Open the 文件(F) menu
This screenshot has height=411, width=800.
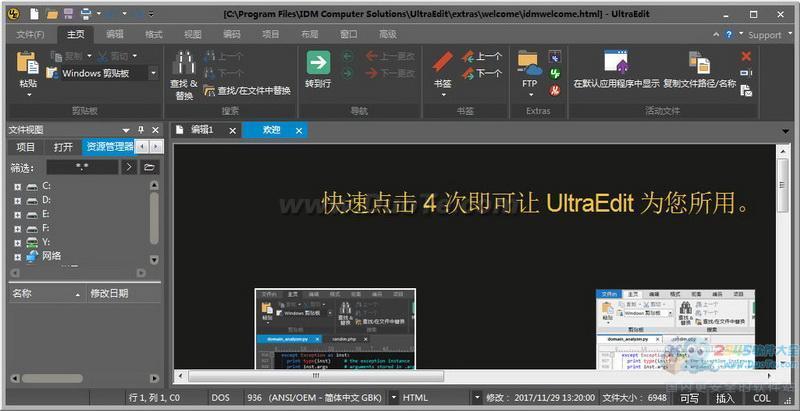pyautogui.click(x=30, y=35)
